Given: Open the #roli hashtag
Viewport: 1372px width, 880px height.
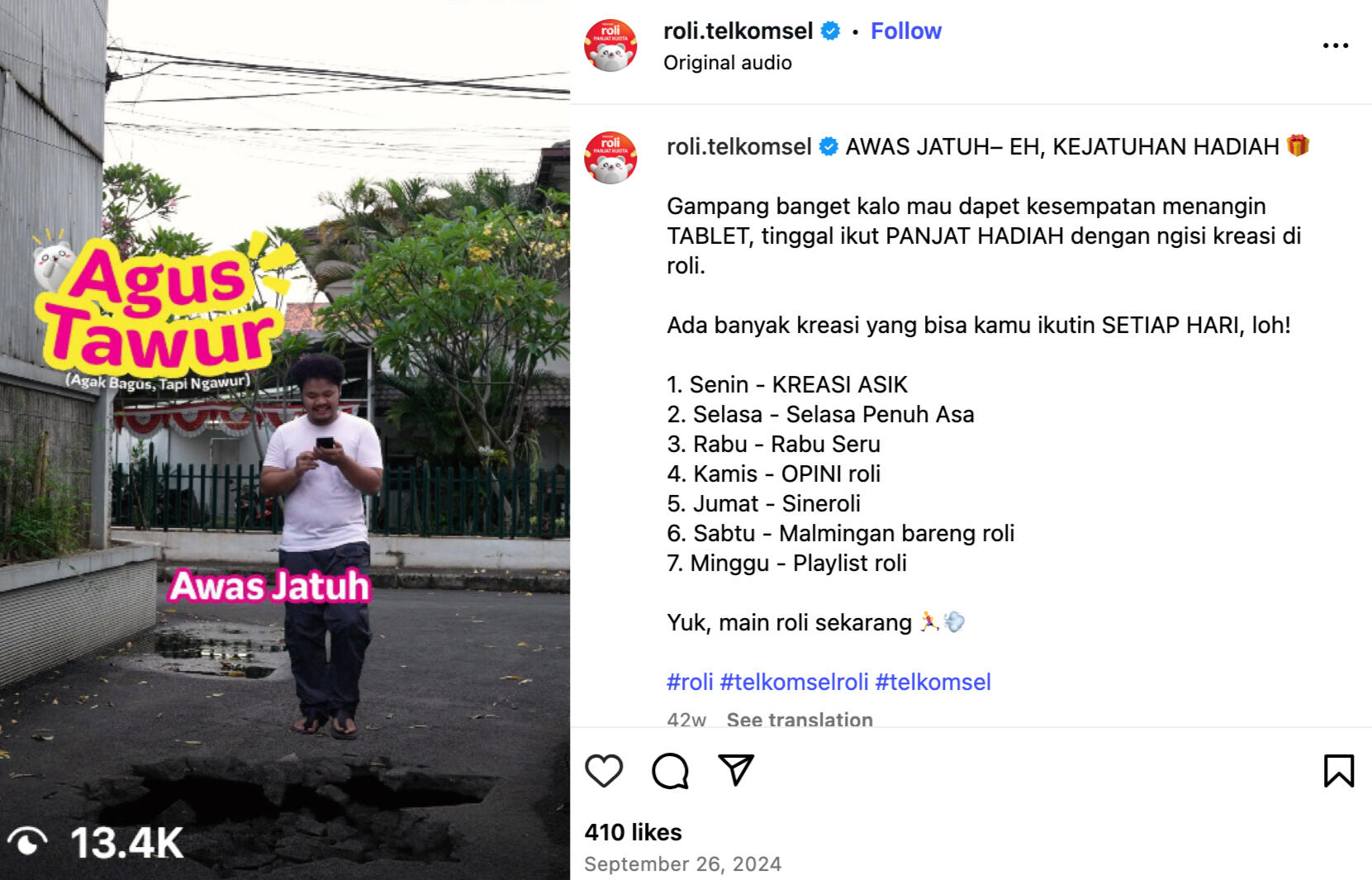Looking at the screenshot, I should tap(690, 682).
